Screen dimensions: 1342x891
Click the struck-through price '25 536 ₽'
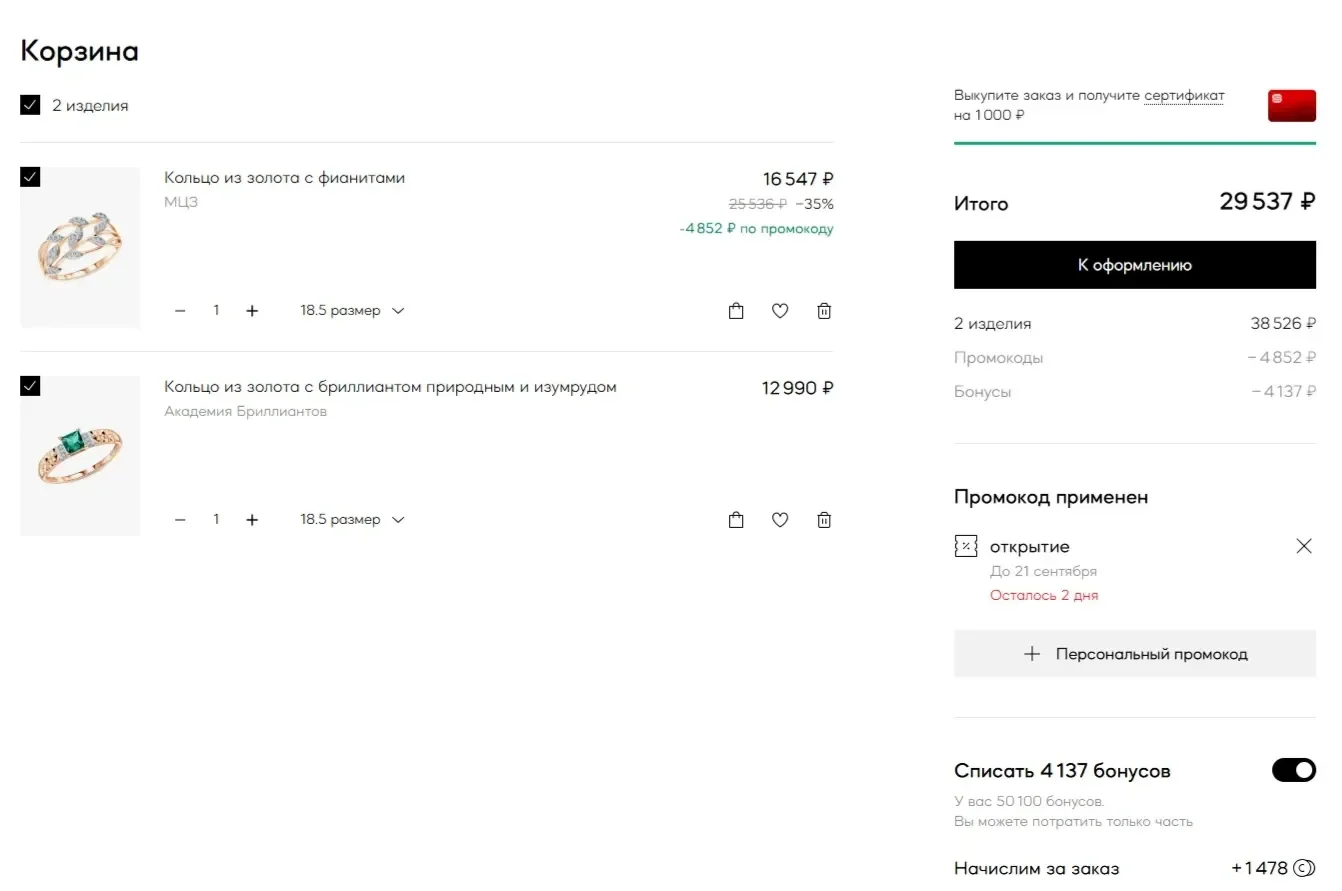[758, 204]
